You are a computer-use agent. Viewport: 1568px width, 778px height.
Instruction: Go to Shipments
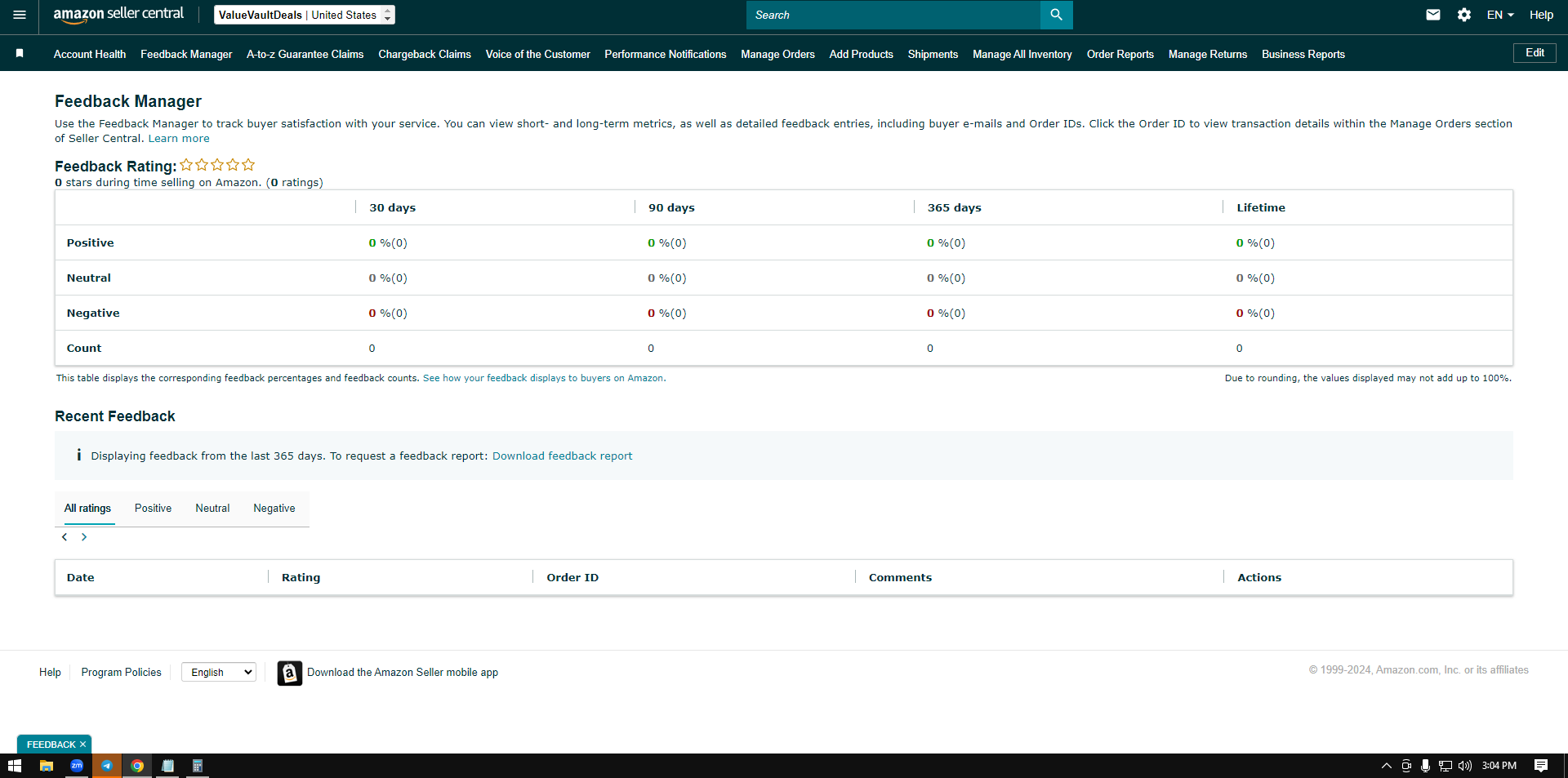tap(933, 54)
